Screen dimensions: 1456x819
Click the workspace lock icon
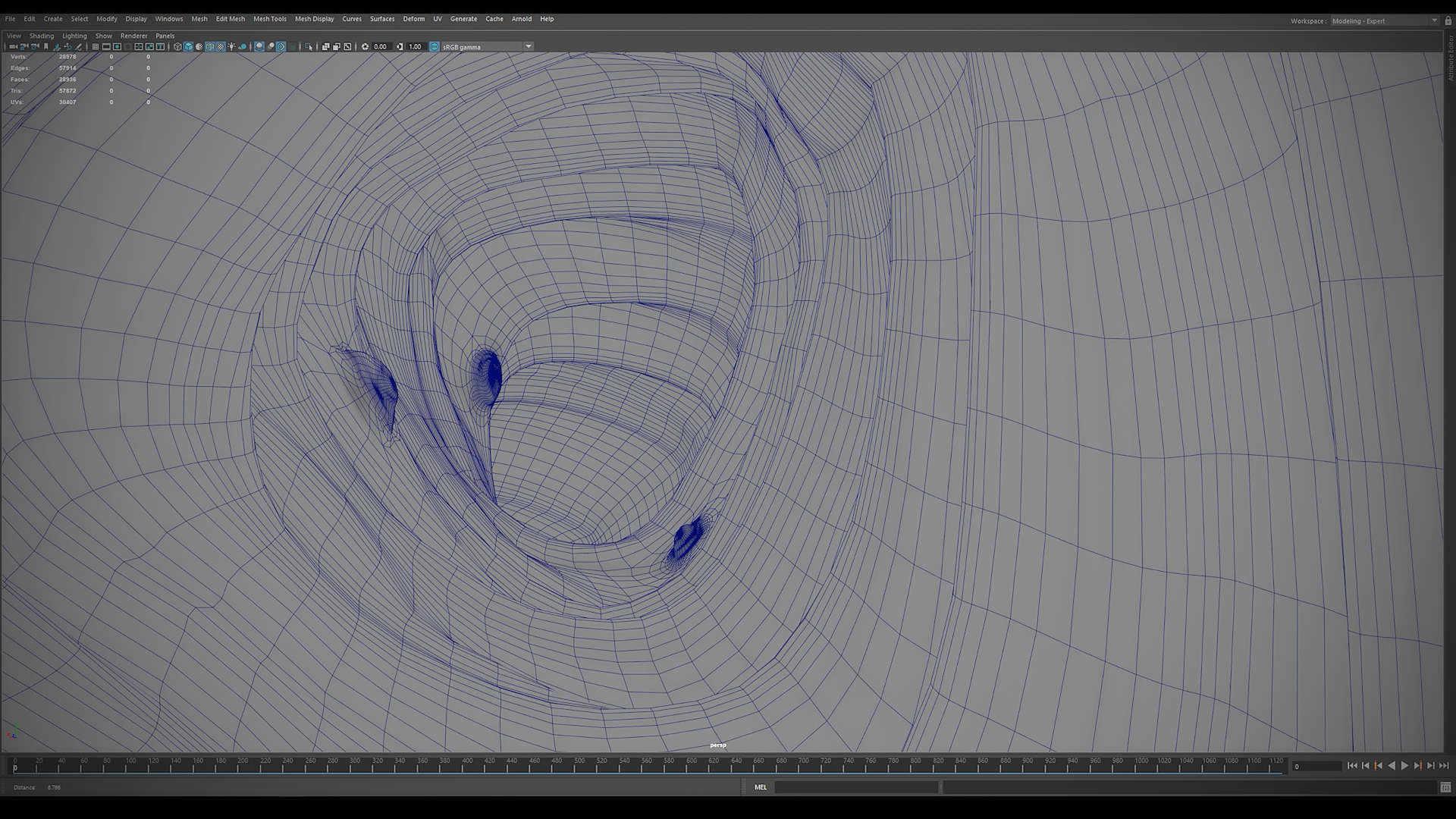point(1448,20)
